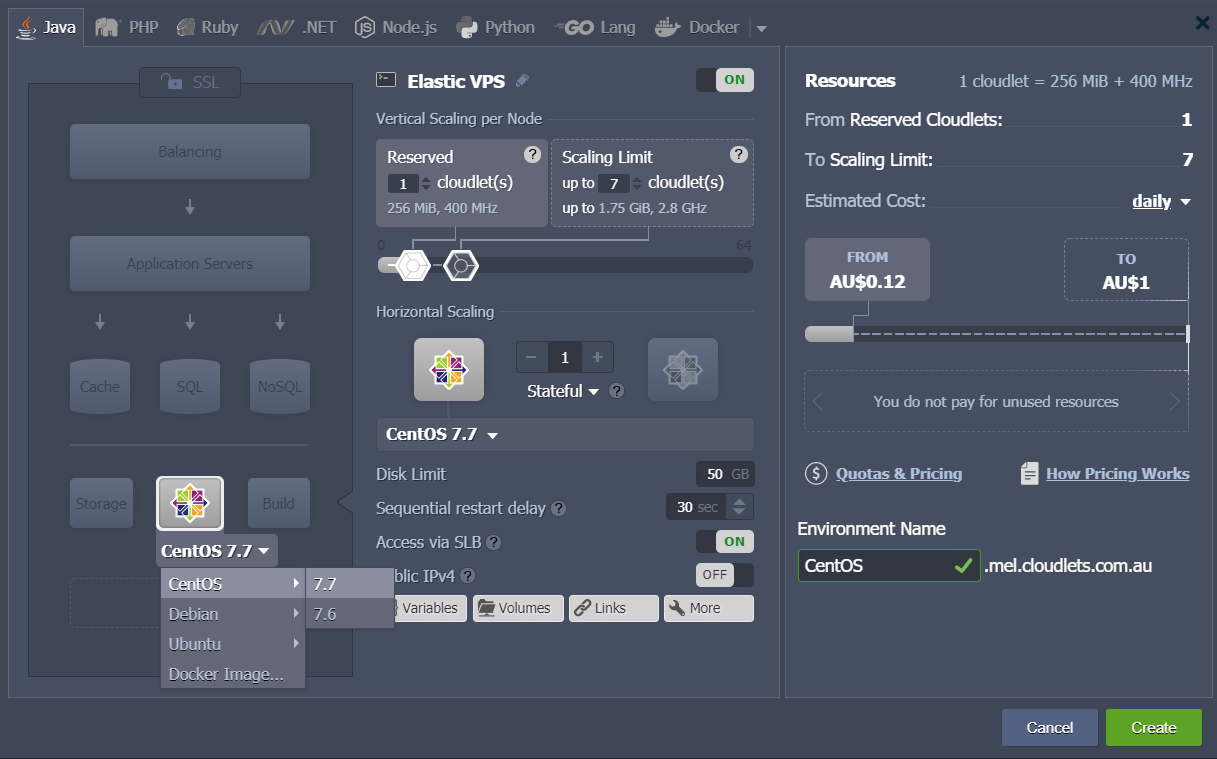
Task: Show help for Sequential restart delay
Action: point(559,508)
